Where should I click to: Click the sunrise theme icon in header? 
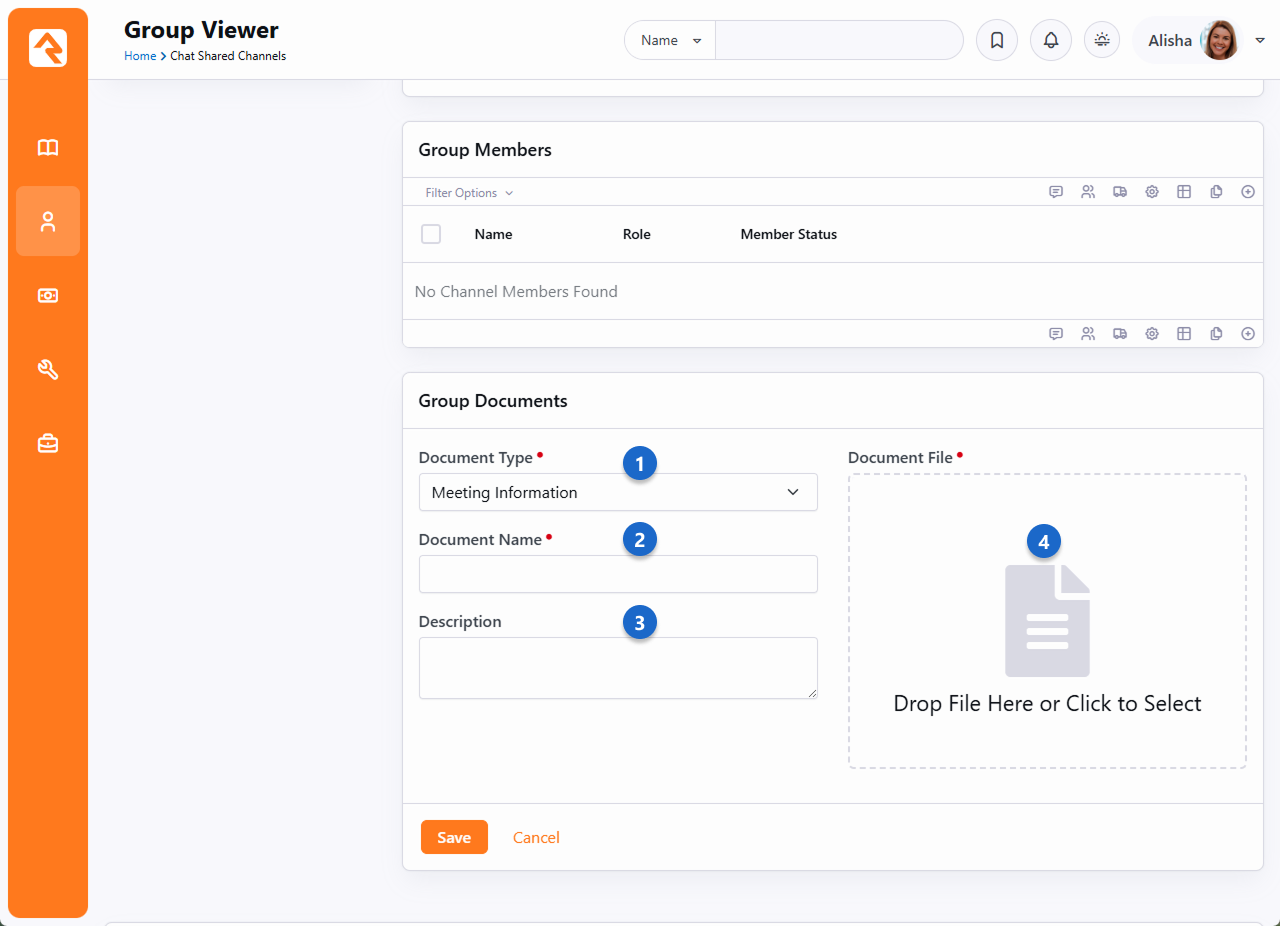[x=1102, y=41]
